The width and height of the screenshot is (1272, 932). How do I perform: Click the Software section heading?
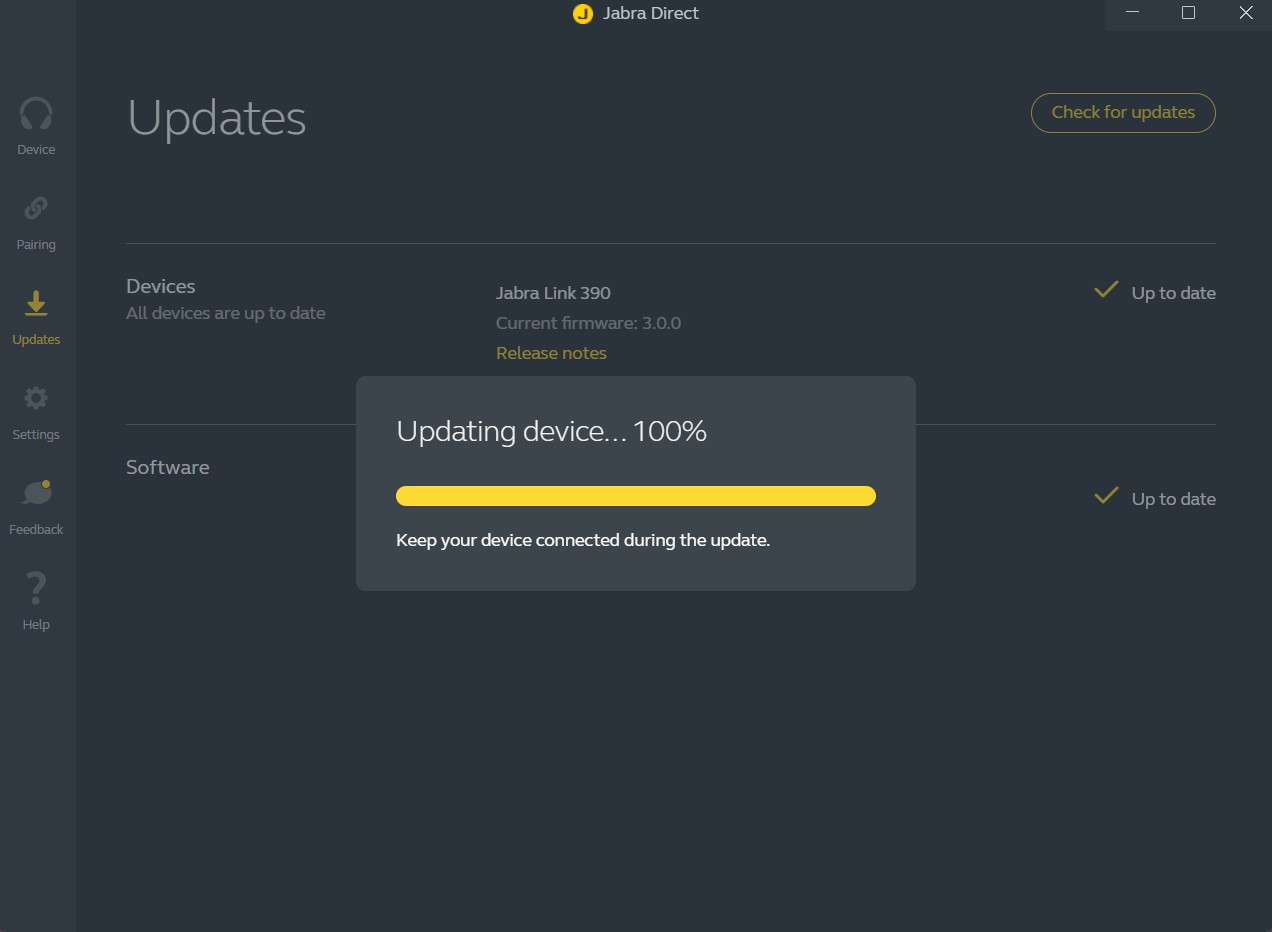[168, 467]
